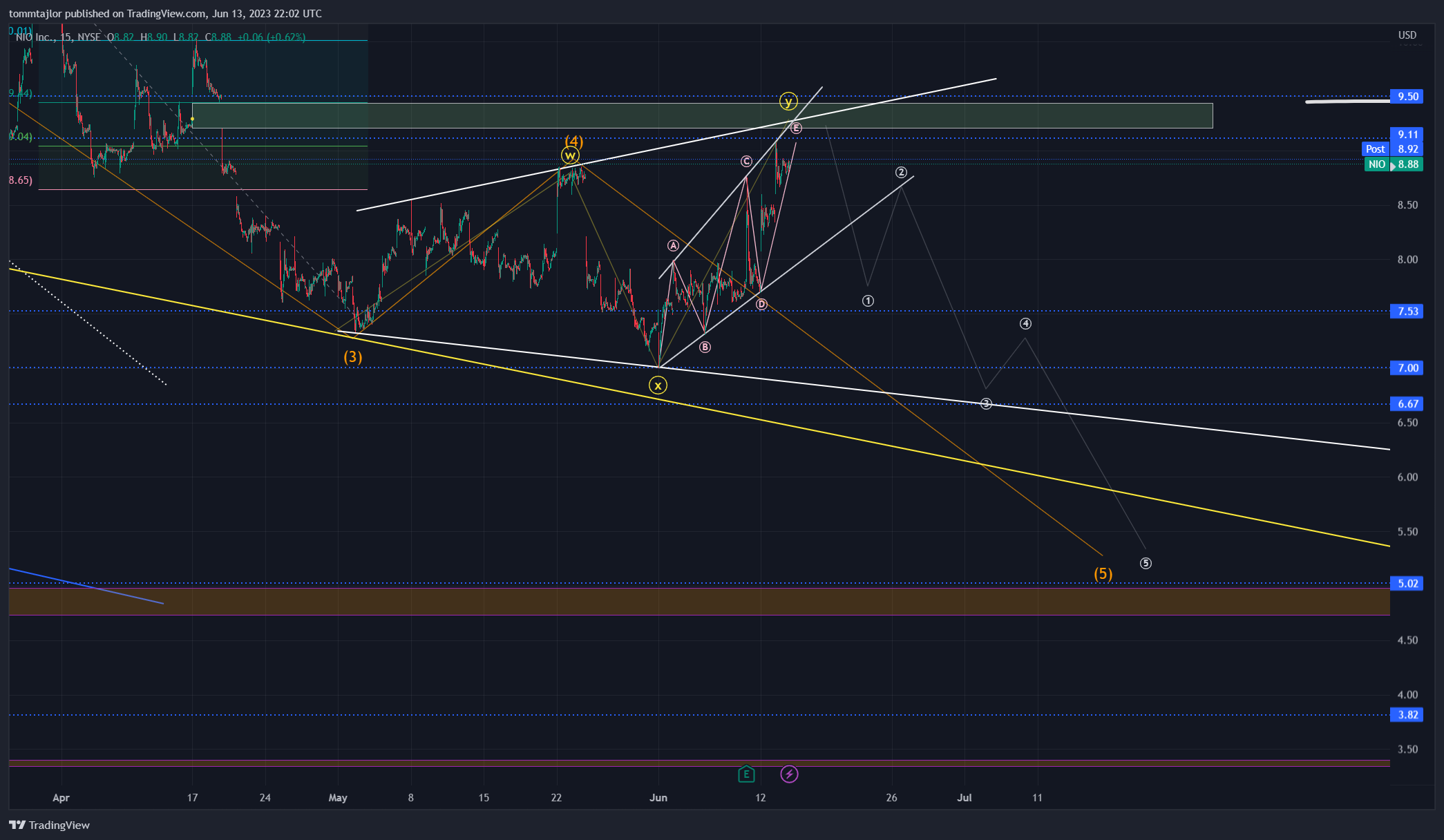The height and width of the screenshot is (840, 1444).
Task: Select the pink circled E wave label
Action: (x=796, y=128)
